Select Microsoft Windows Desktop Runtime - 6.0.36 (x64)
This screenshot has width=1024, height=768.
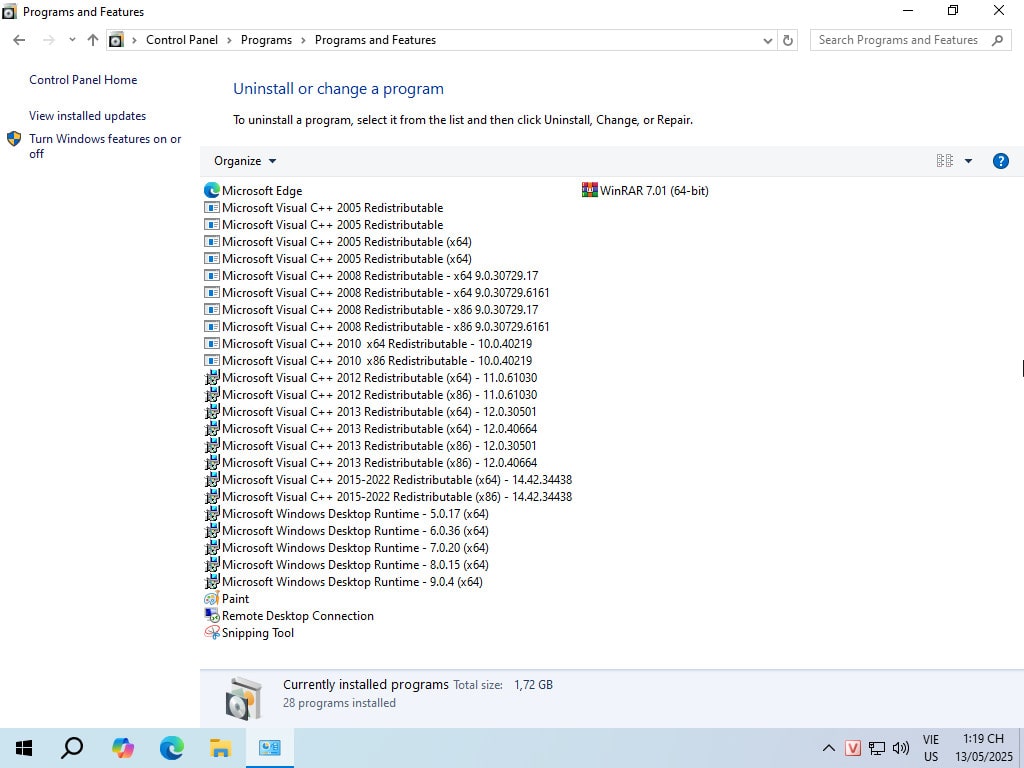click(x=347, y=531)
